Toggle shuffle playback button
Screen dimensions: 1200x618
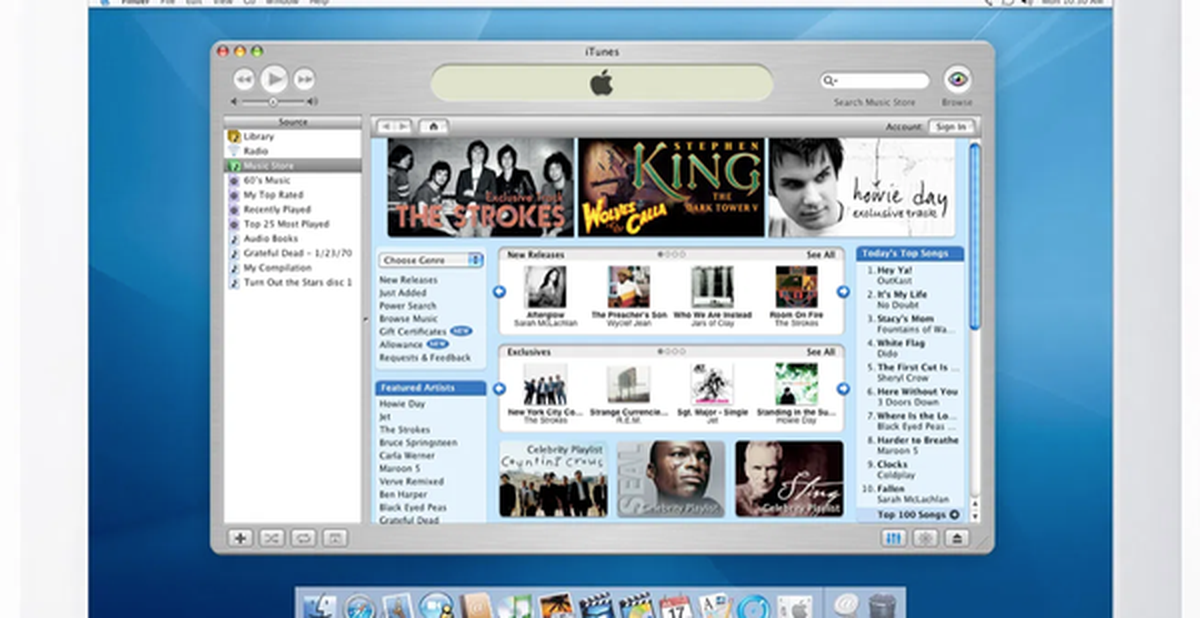click(271, 538)
